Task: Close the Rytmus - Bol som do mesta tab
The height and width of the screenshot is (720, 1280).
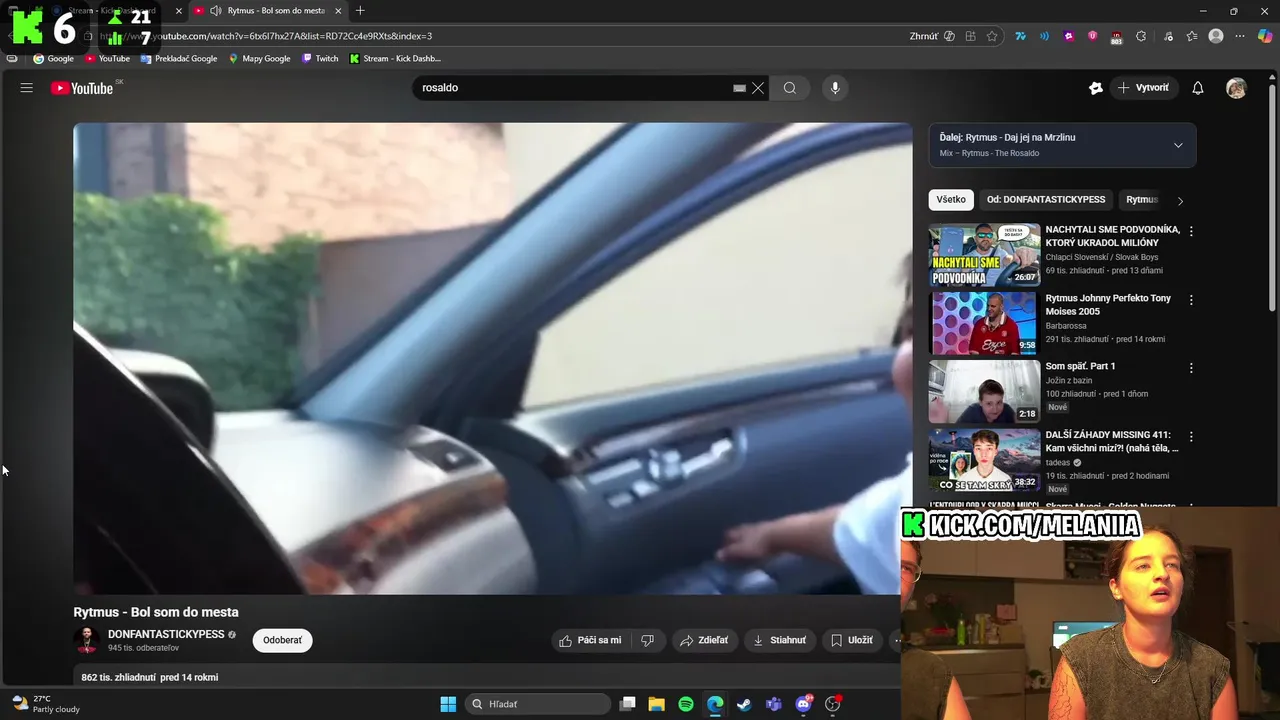Action: (x=338, y=11)
